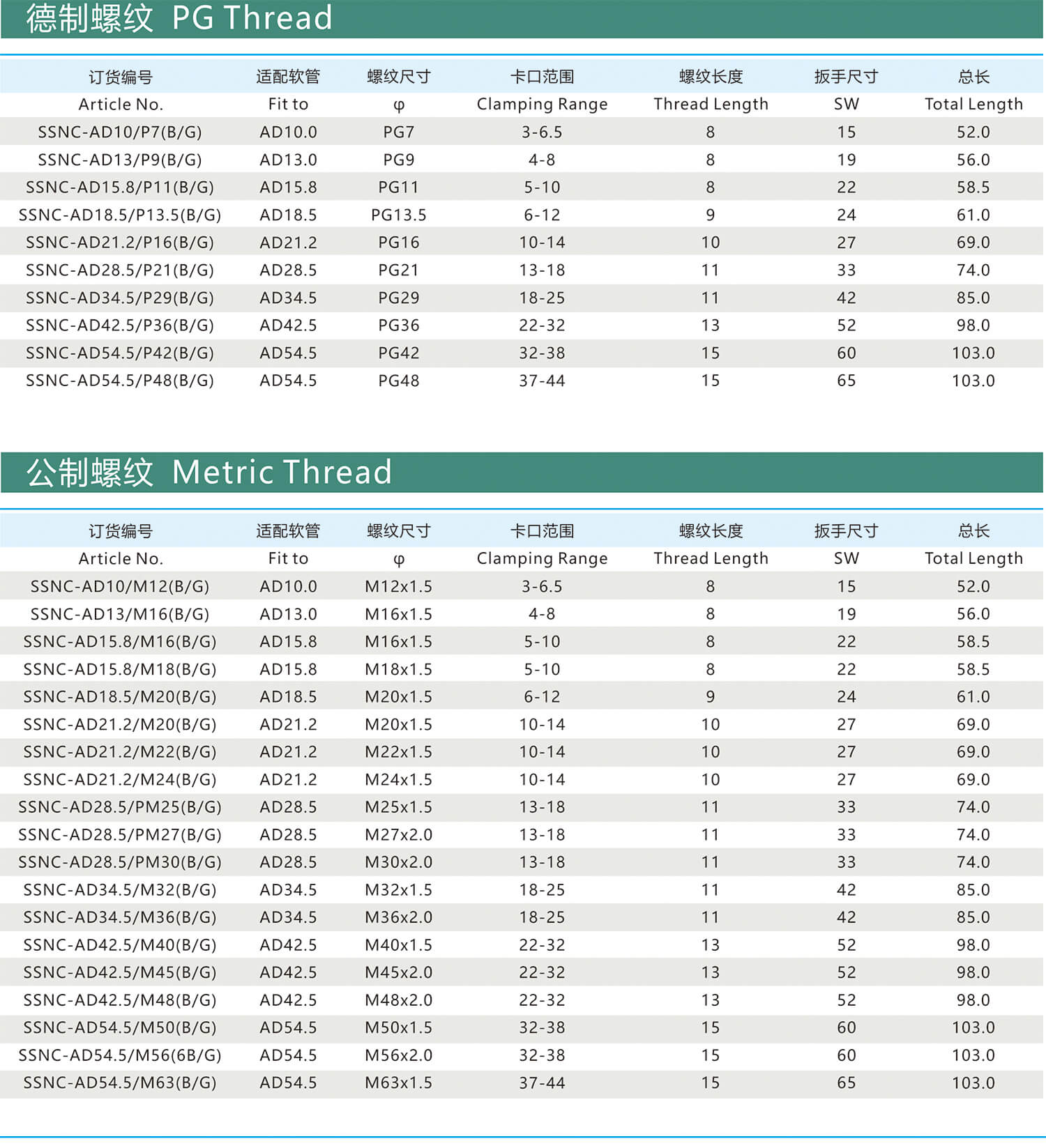Select article number SSNC-AD10/P7(B/G)
Viewport: 1046px width, 1148px height.
tap(120, 132)
